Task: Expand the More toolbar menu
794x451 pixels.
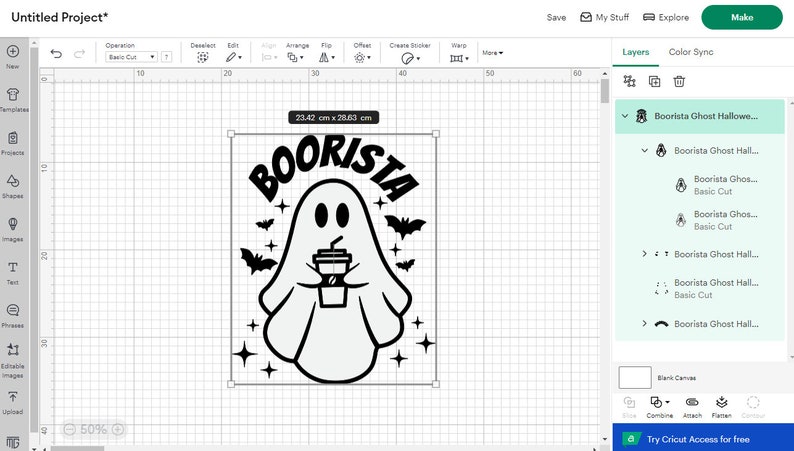Action: (492, 53)
